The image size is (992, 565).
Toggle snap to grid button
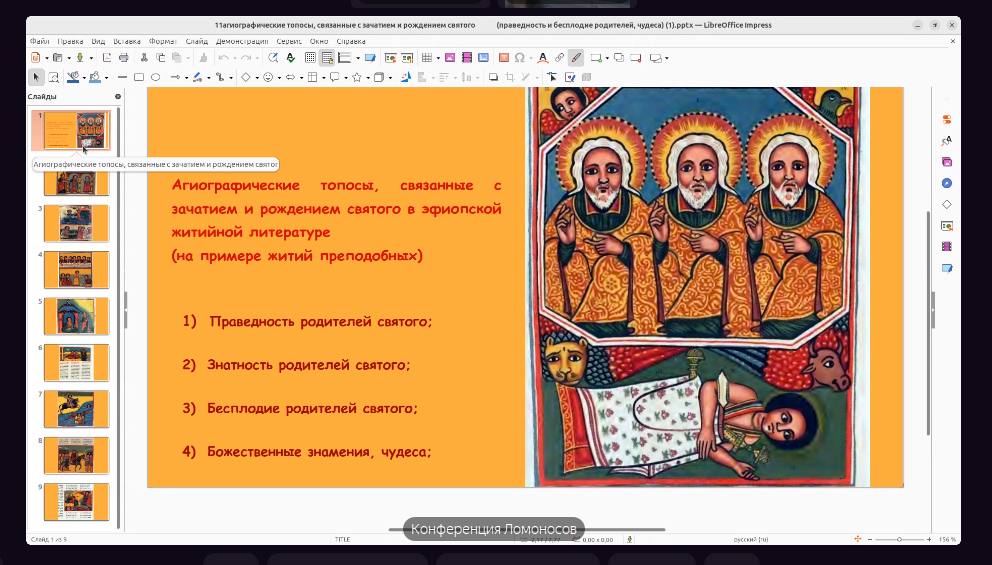point(327,58)
